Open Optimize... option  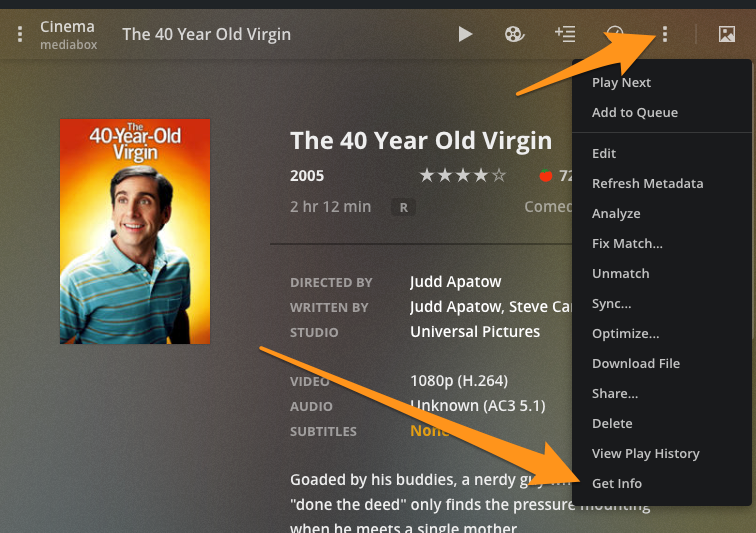pos(662,333)
